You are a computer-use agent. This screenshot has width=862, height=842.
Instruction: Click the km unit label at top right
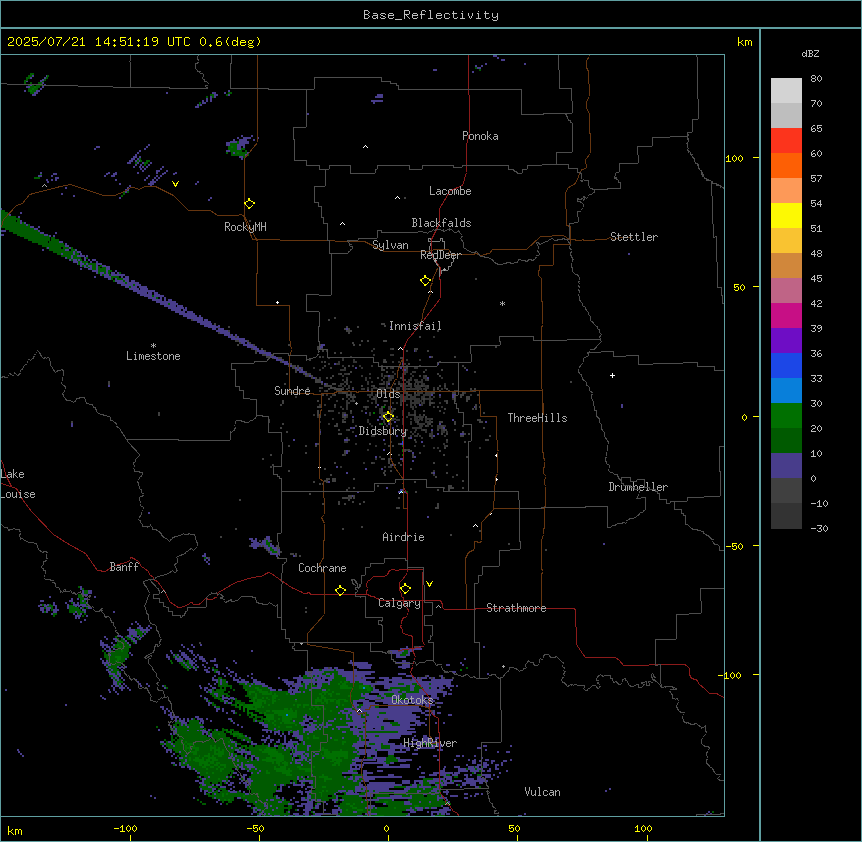744,42
